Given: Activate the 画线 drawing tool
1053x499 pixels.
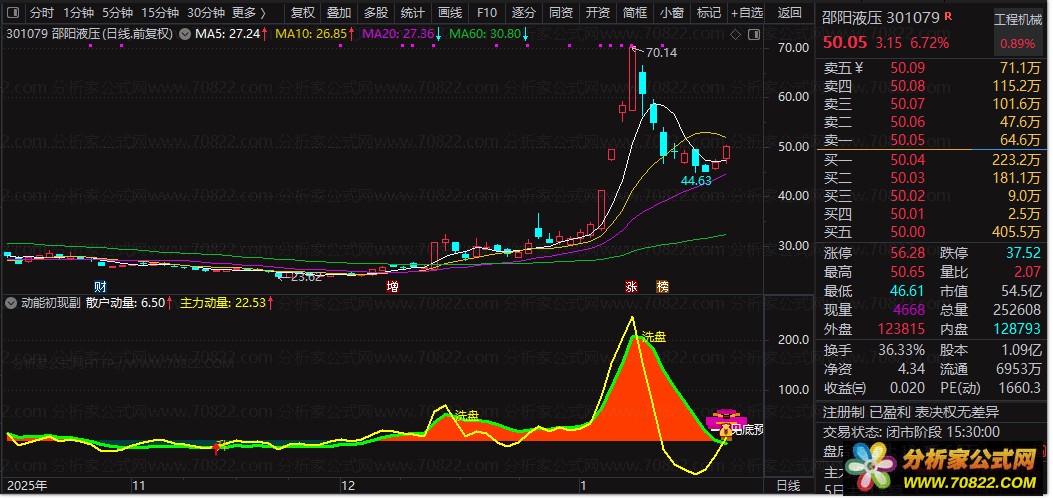Looking at the screenshot, I should click(450, 12).
